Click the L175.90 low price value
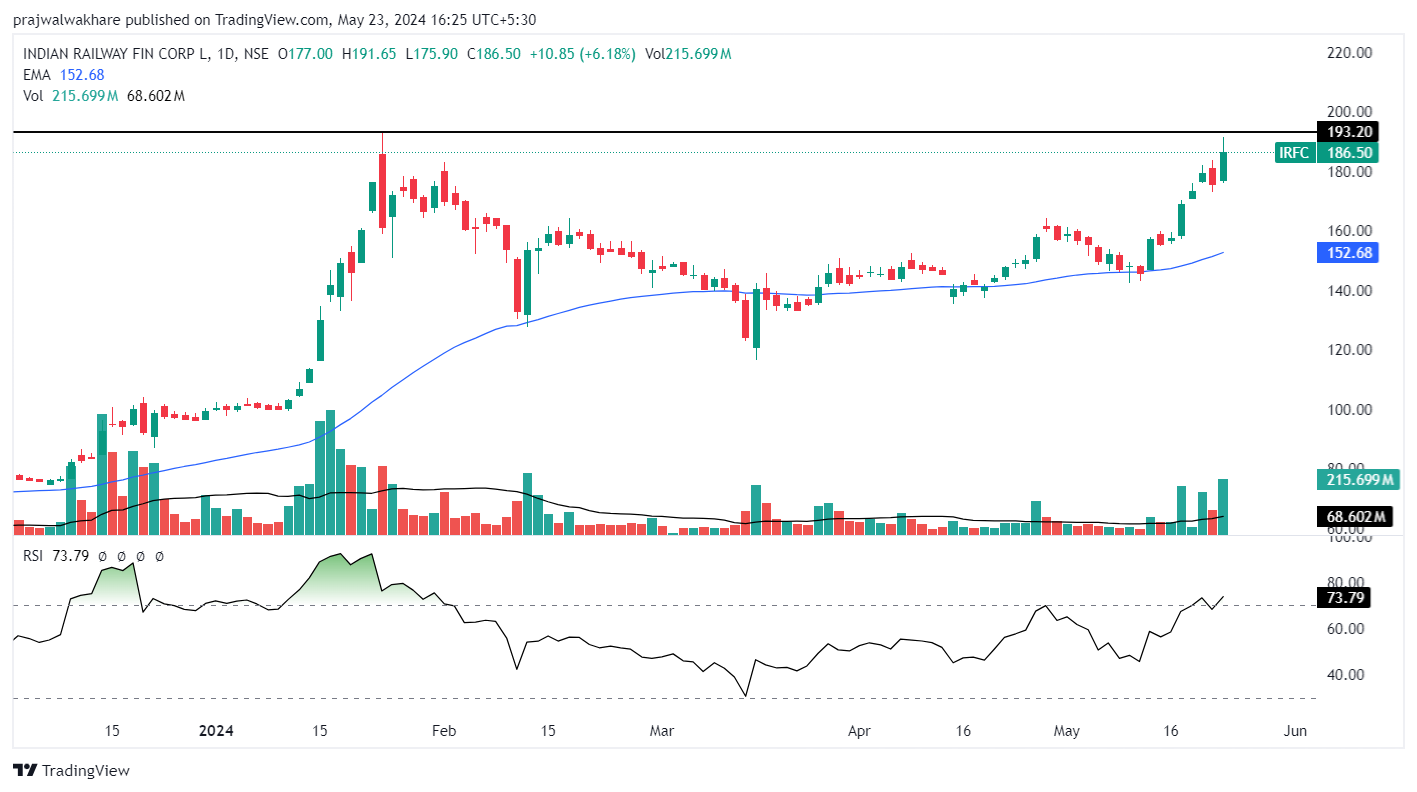 (x=432, y=54)
